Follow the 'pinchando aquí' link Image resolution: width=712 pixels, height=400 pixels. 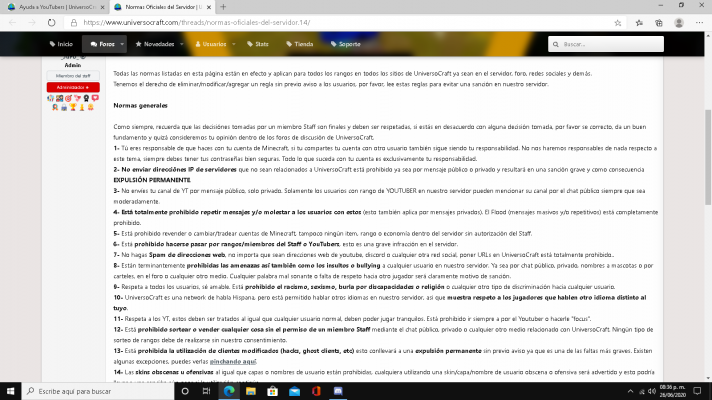pos(233,361)
